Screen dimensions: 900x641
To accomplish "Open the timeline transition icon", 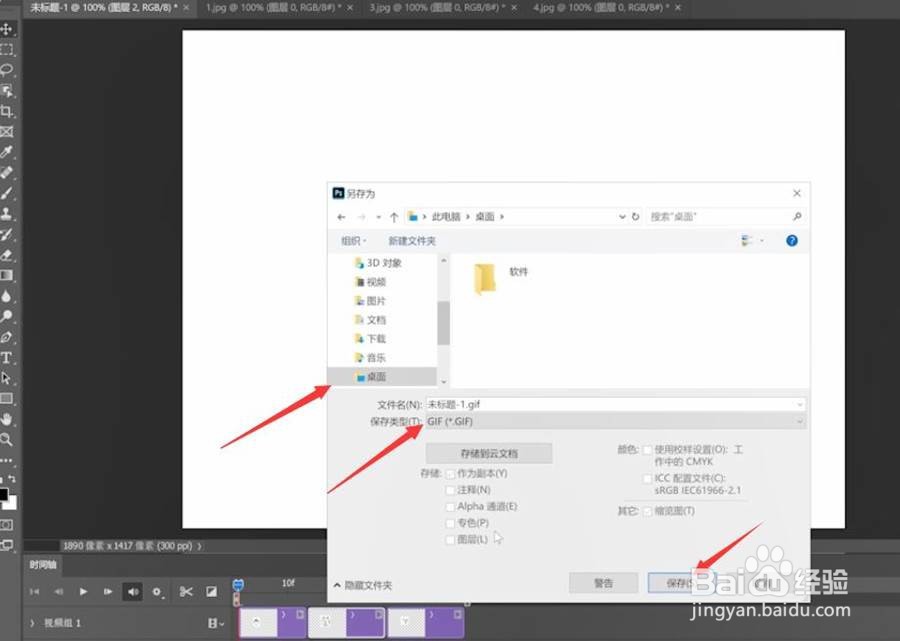I will click(x=212, y=592).
